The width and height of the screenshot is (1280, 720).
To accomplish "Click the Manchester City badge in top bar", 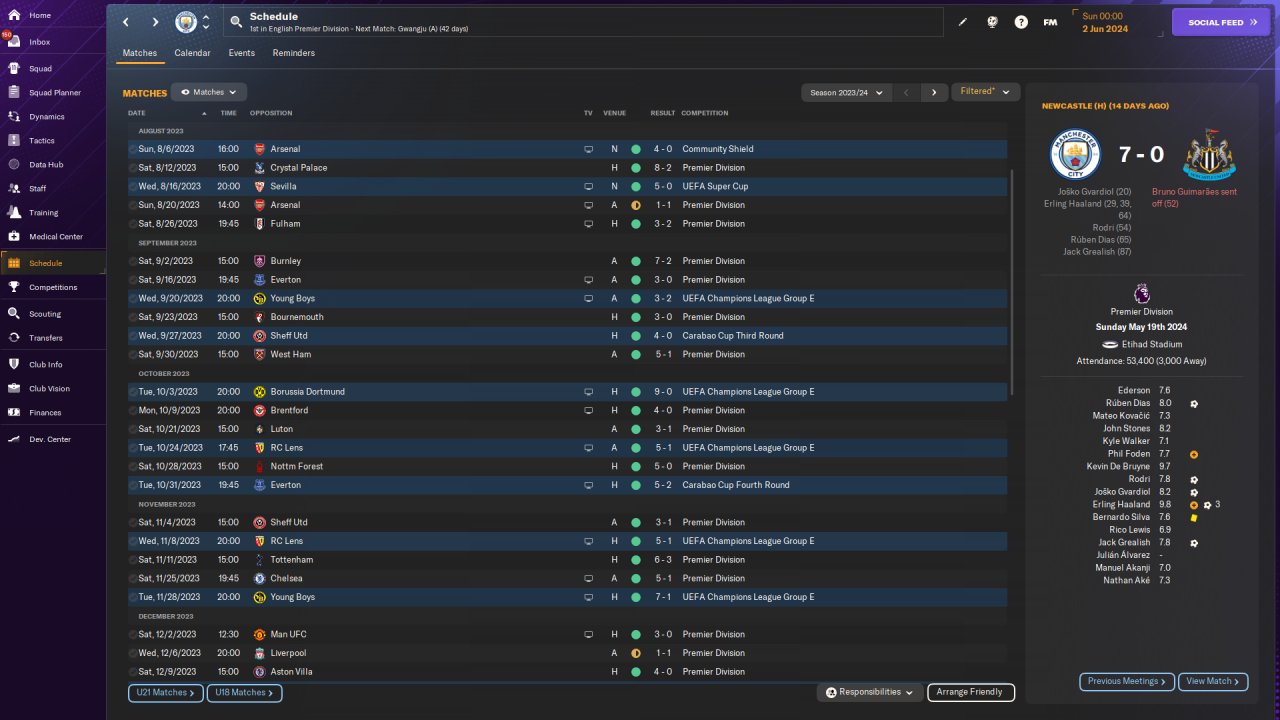I will tap(186, 22).
